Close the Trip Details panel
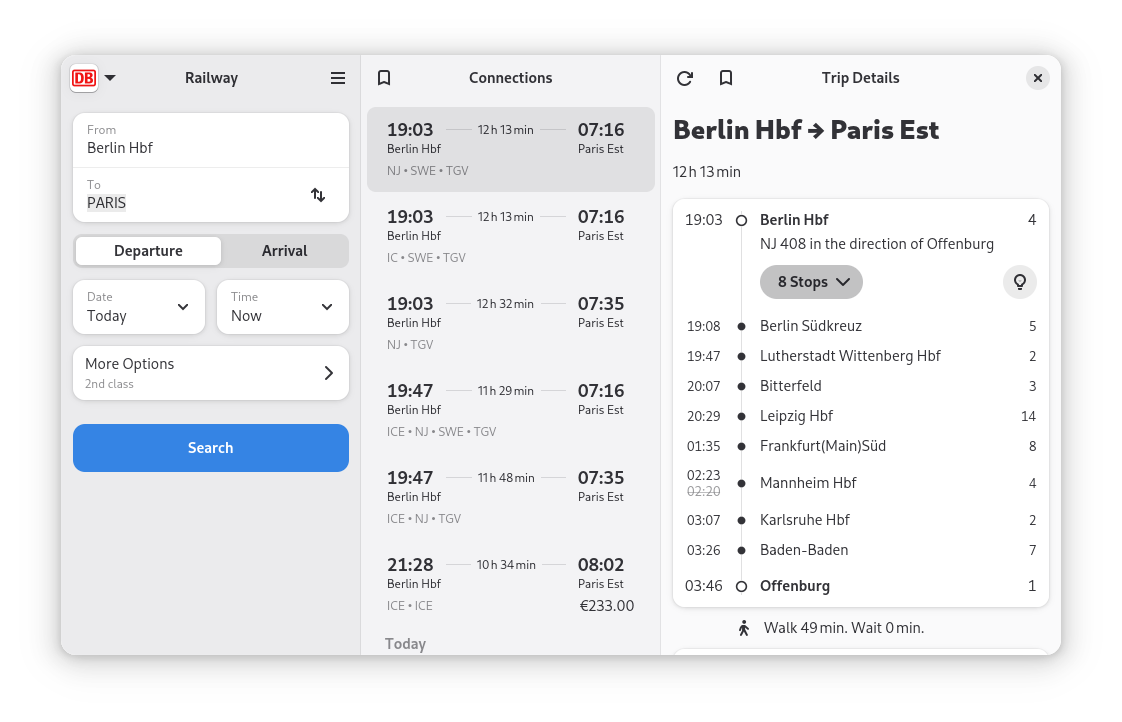This screenshot has width=1122, height=722. coord(1037,78)
